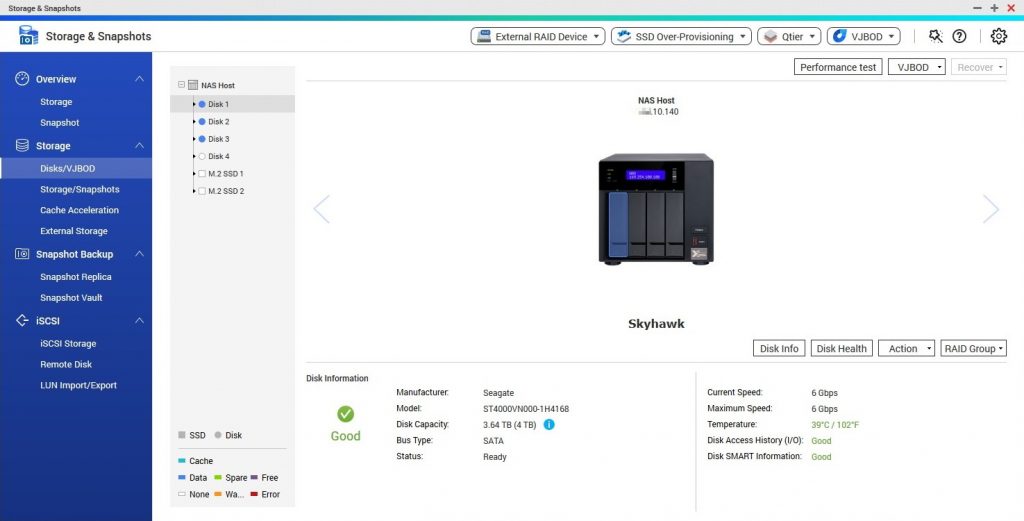Click the Storage database icon in the sidebar
The width and height of the screenshot is (1024, 521).
(x=22, y=146)
